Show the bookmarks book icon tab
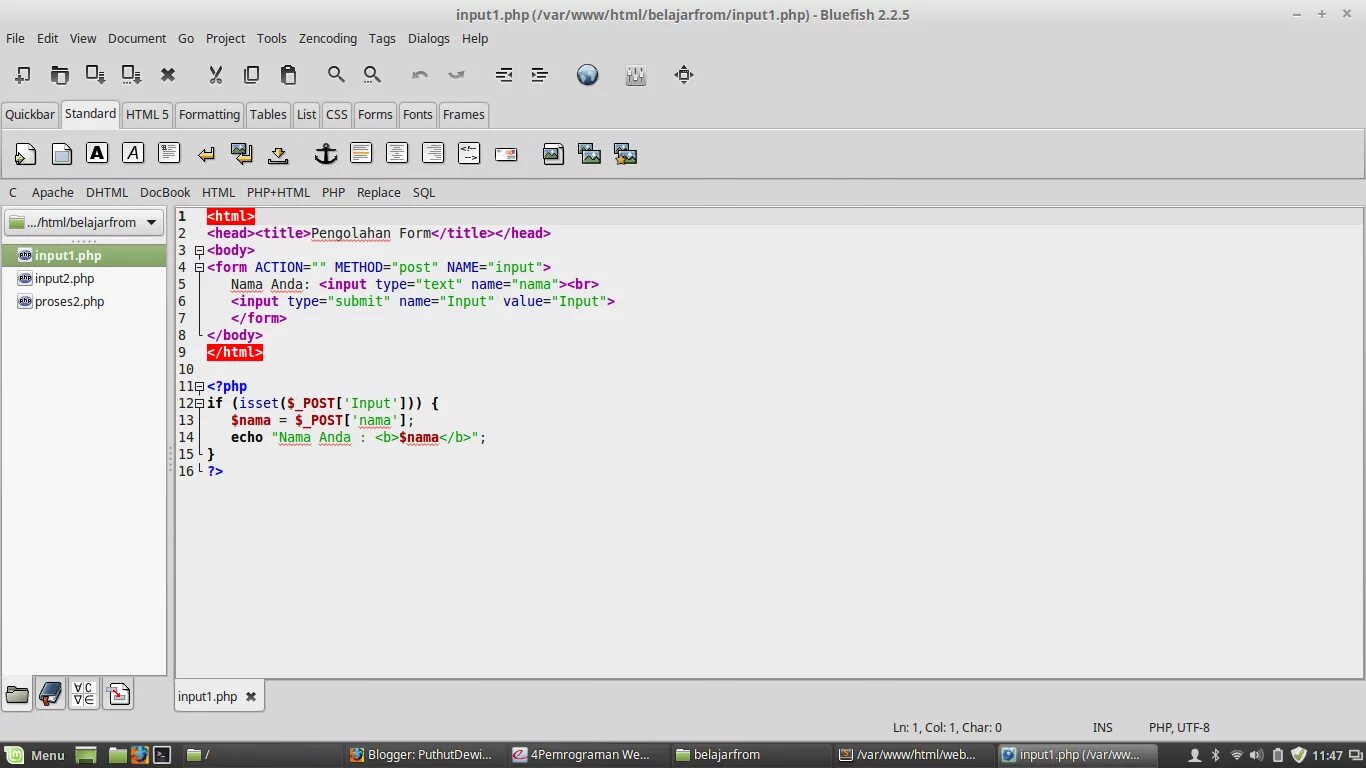The height and width of the screenshot is (768, 1366). [x=50, y=694]
